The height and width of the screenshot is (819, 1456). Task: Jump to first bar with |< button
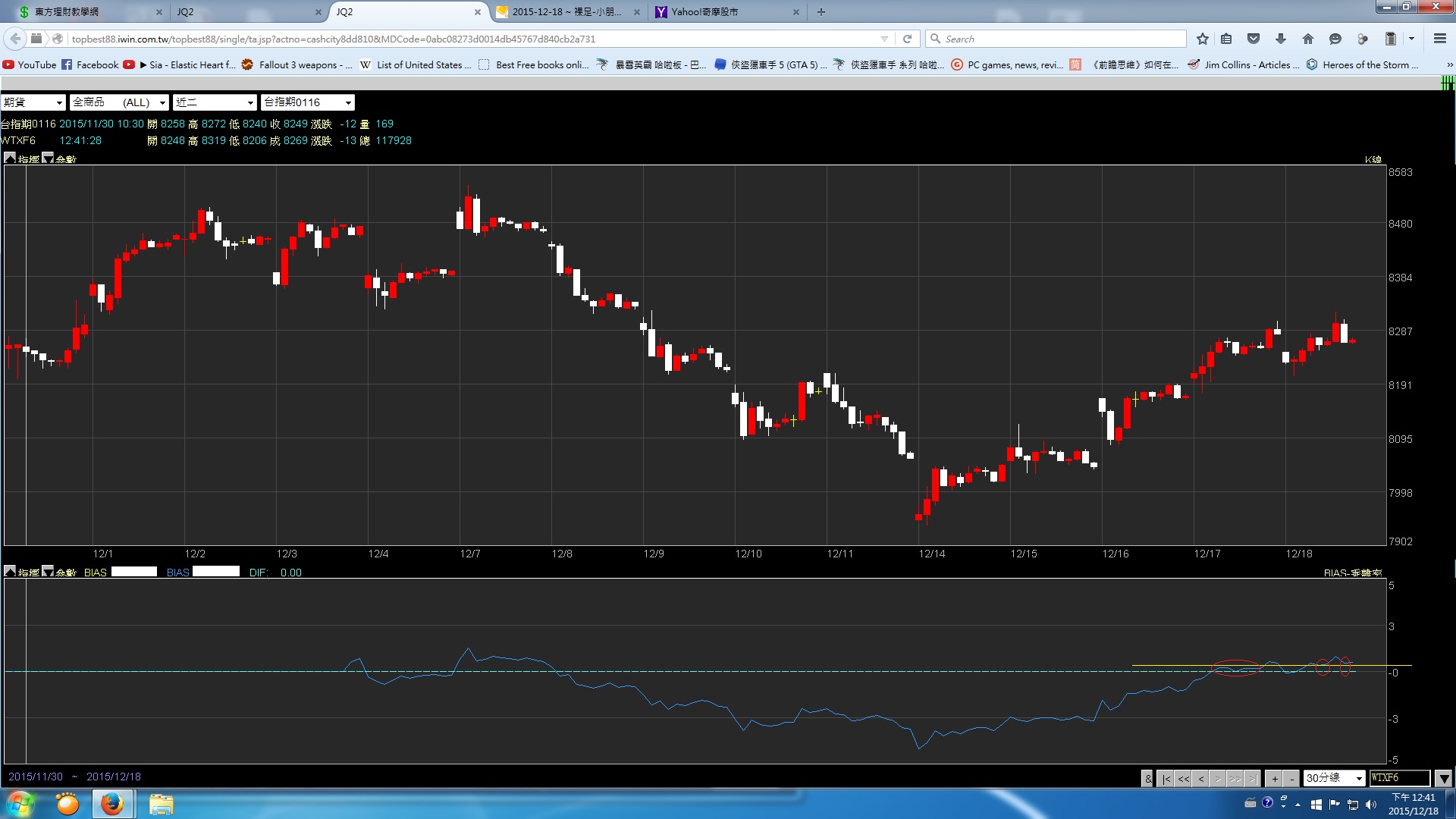click(x=1166, y=779)
